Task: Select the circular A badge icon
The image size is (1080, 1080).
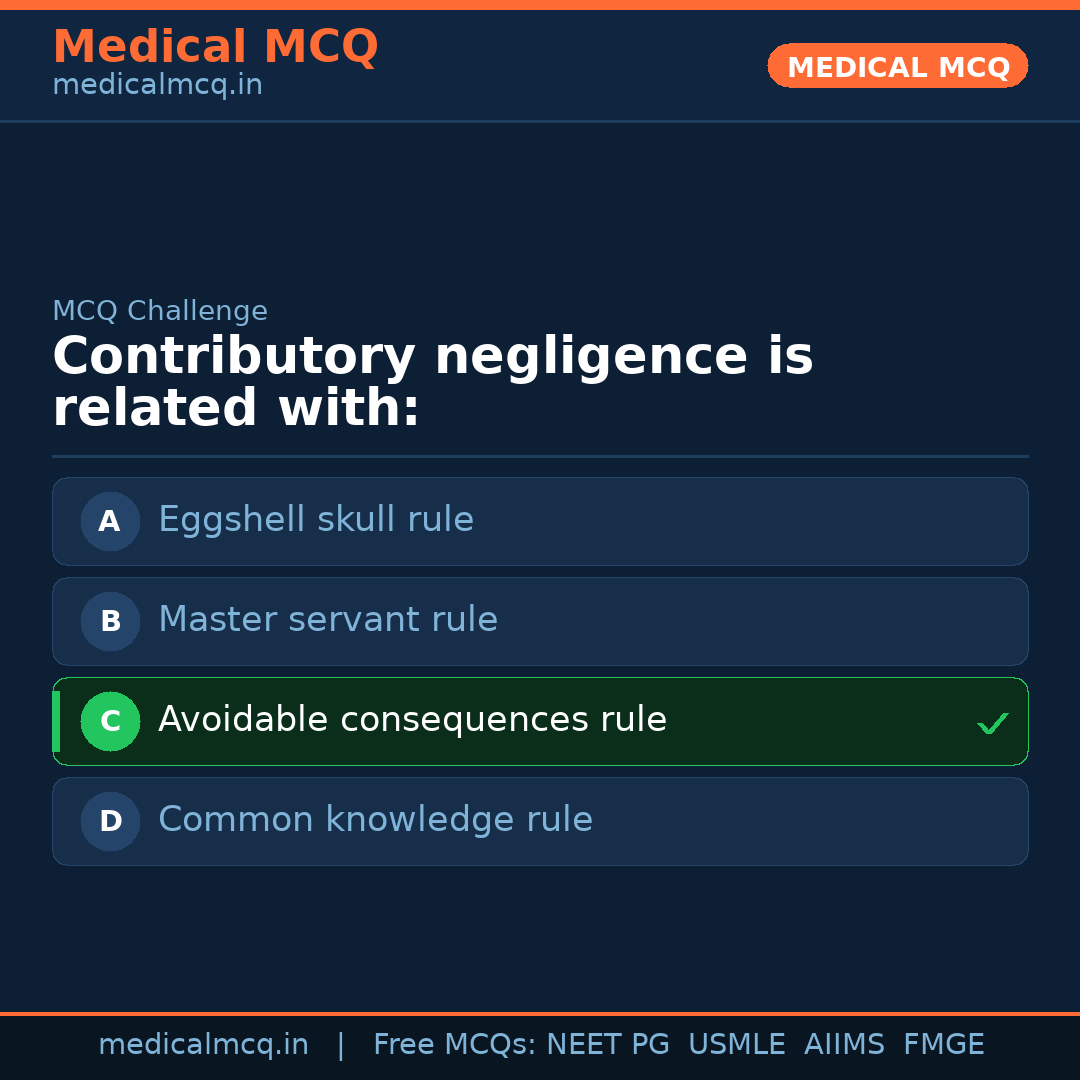Action: coord(110,521)
